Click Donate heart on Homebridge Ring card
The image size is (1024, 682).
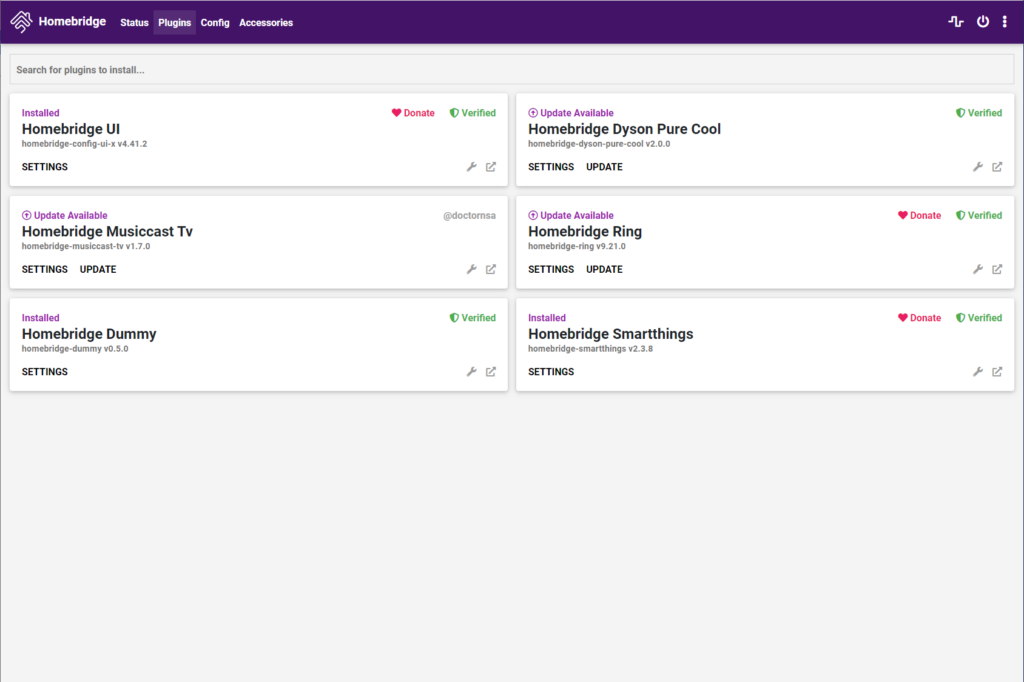click(919, 216)
